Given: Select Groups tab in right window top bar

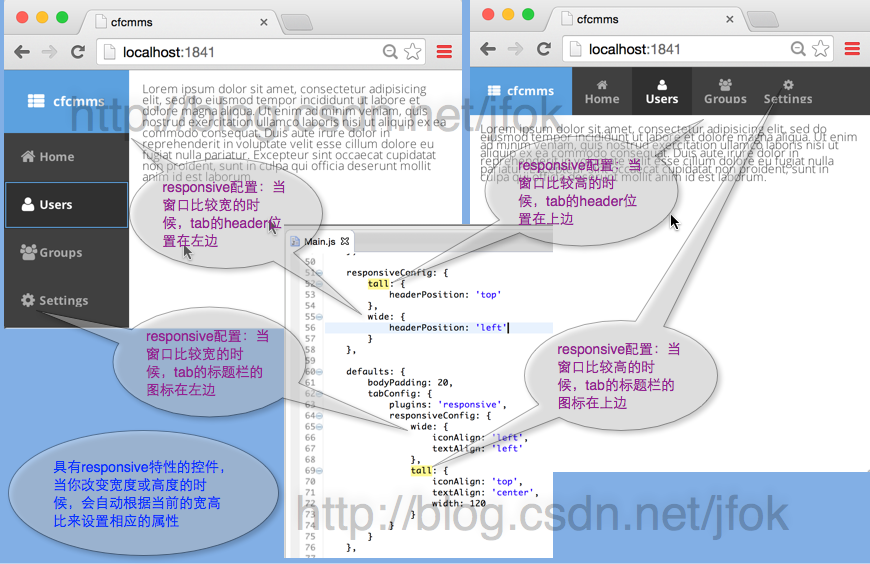Looking at the screenshot, I should click(x=725, y=92).
